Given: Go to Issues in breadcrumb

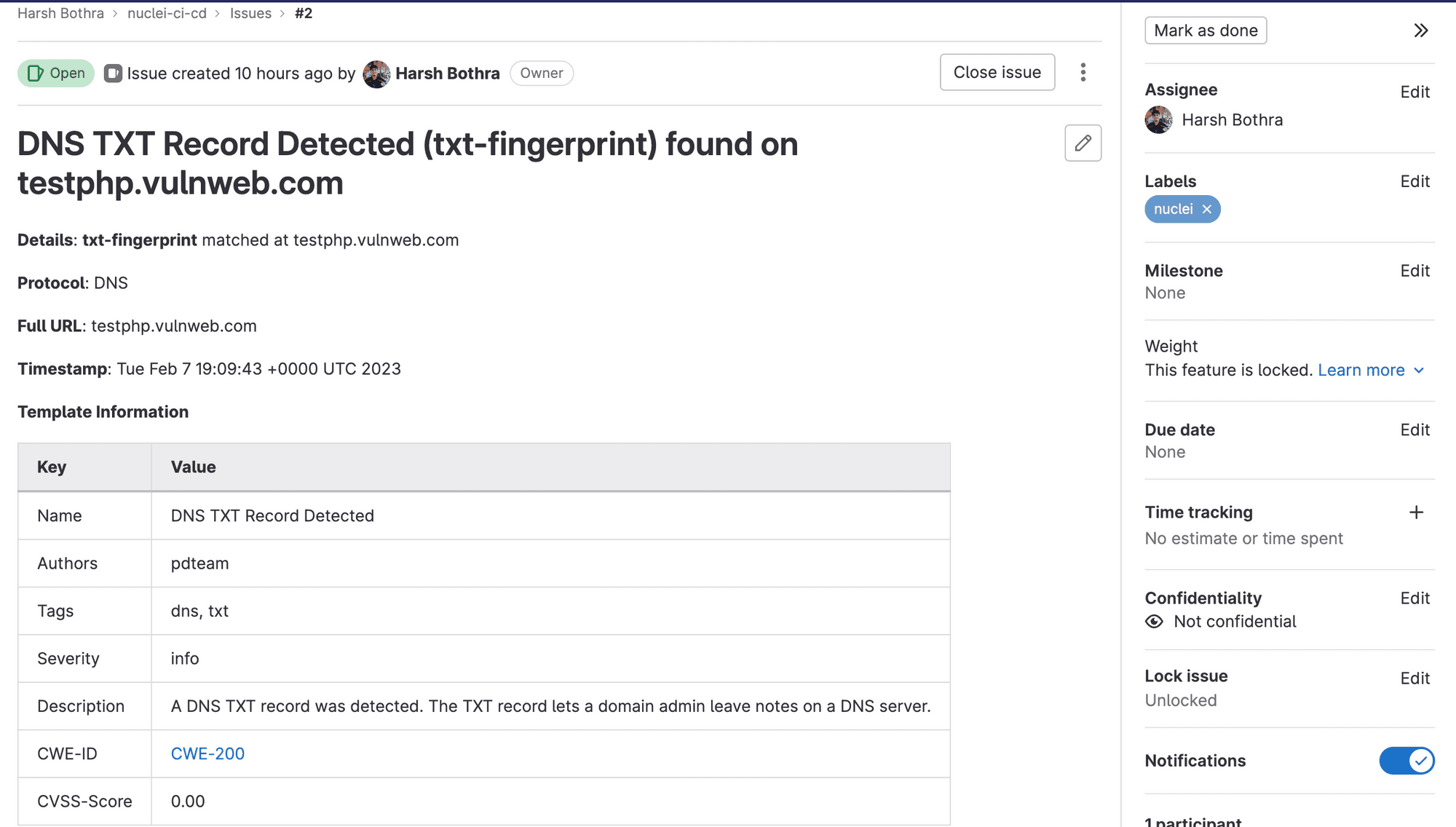Looking at the screenshot, I should pos(250,13).
